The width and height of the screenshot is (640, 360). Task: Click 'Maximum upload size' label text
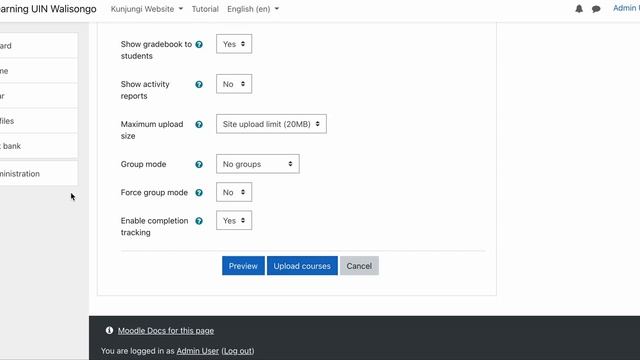coord(152,130)
